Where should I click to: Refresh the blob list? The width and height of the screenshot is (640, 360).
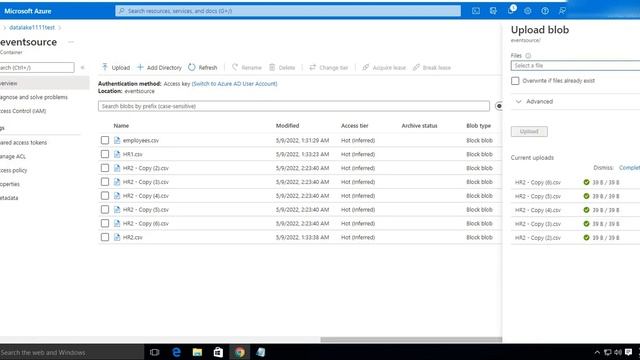tap(202, 67)
